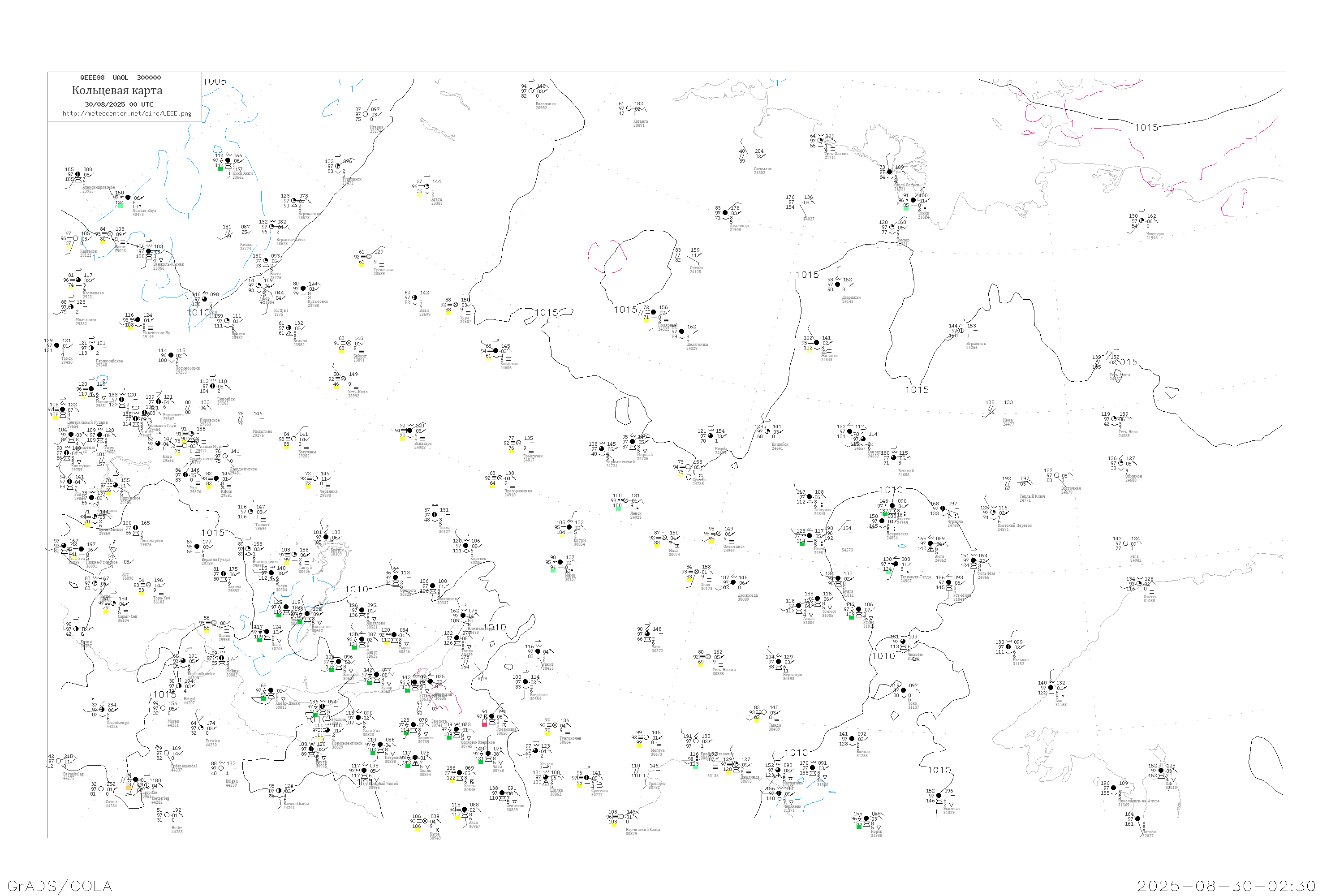Click the Якутск filled station circle
The height and width of the screenshot is (896, 1344).
tap(892, 506)
